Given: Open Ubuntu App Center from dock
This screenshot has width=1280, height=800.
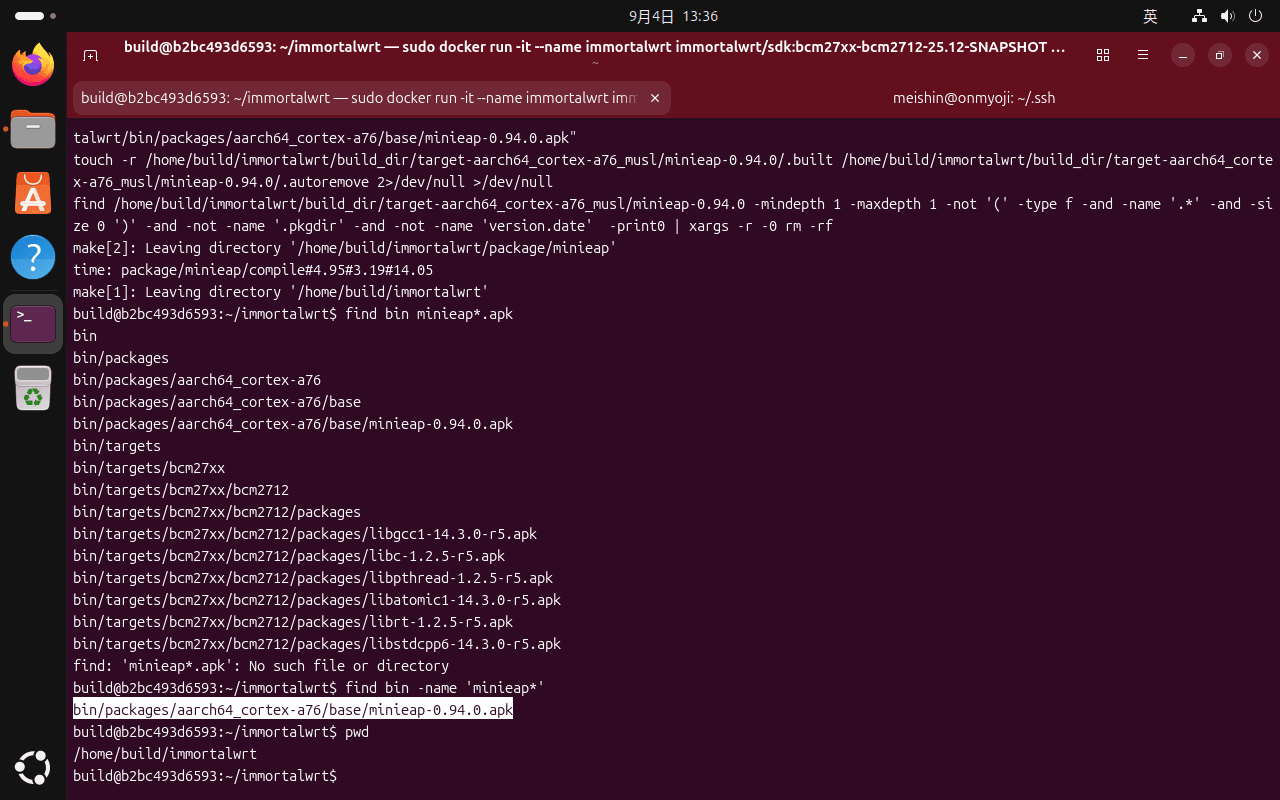Looking at the screenshot, I should tap(33, 193).
